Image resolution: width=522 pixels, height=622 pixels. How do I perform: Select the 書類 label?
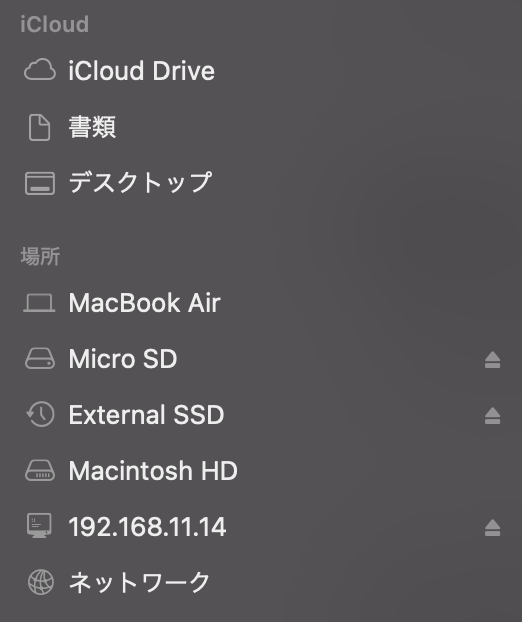pos(92,127)
